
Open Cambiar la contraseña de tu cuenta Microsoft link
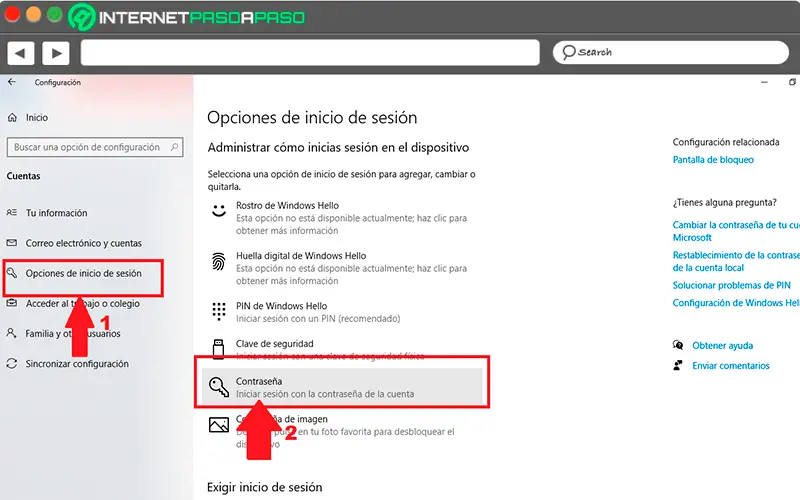(736, 231)
